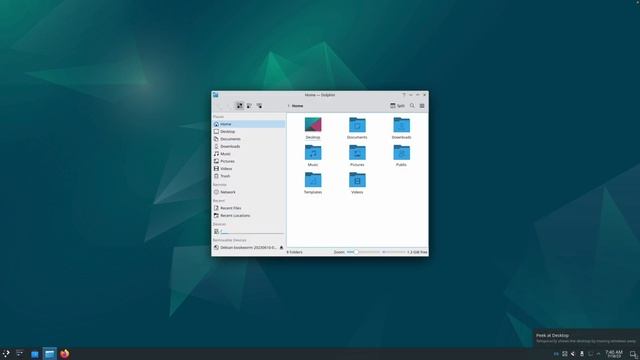Click the Home breadcrumb in location bar
Screen dimensions: 640x360
pyautogui.click(x=298, y=106)
